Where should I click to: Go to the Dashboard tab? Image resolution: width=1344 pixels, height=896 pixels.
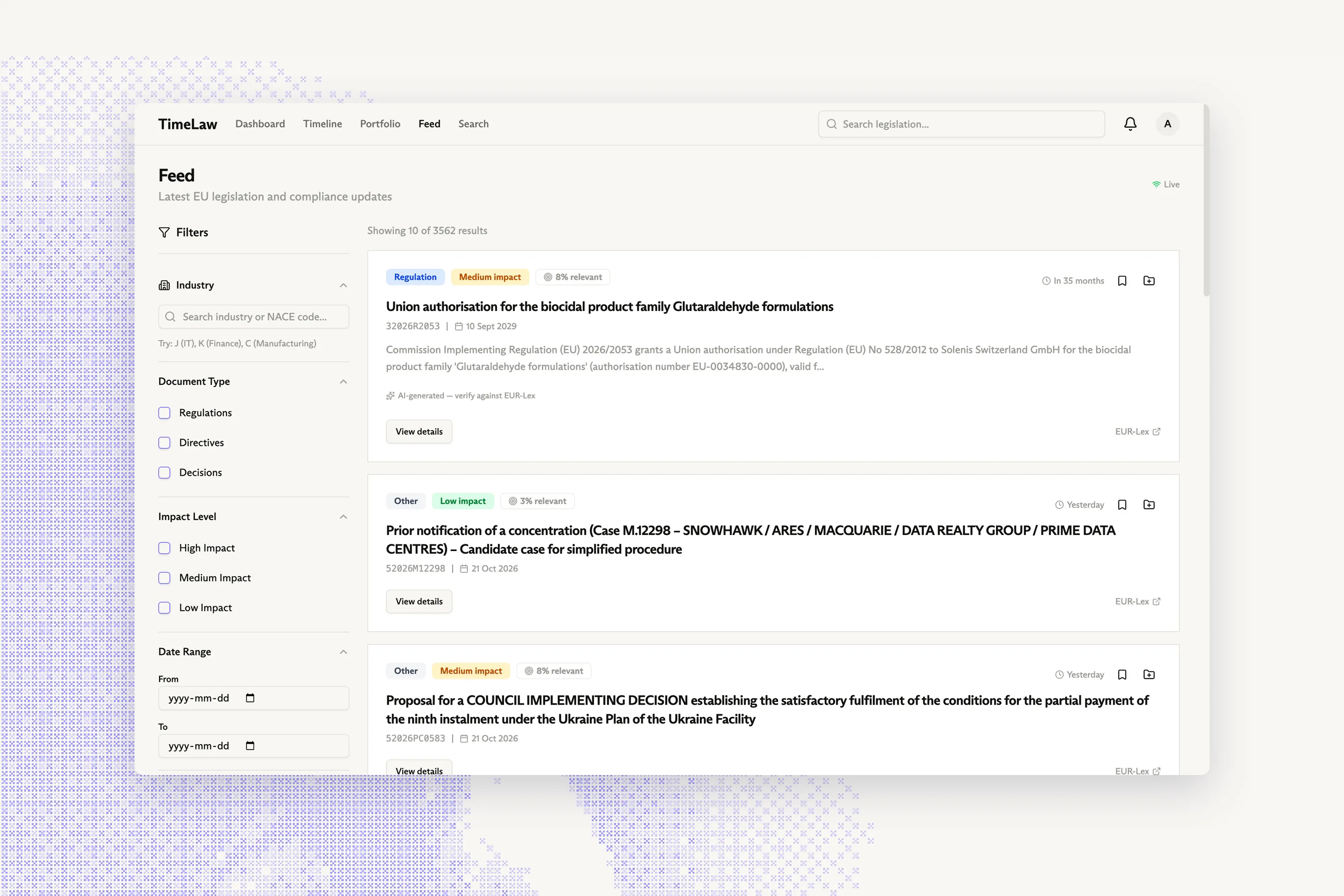(x=260, y=124)
